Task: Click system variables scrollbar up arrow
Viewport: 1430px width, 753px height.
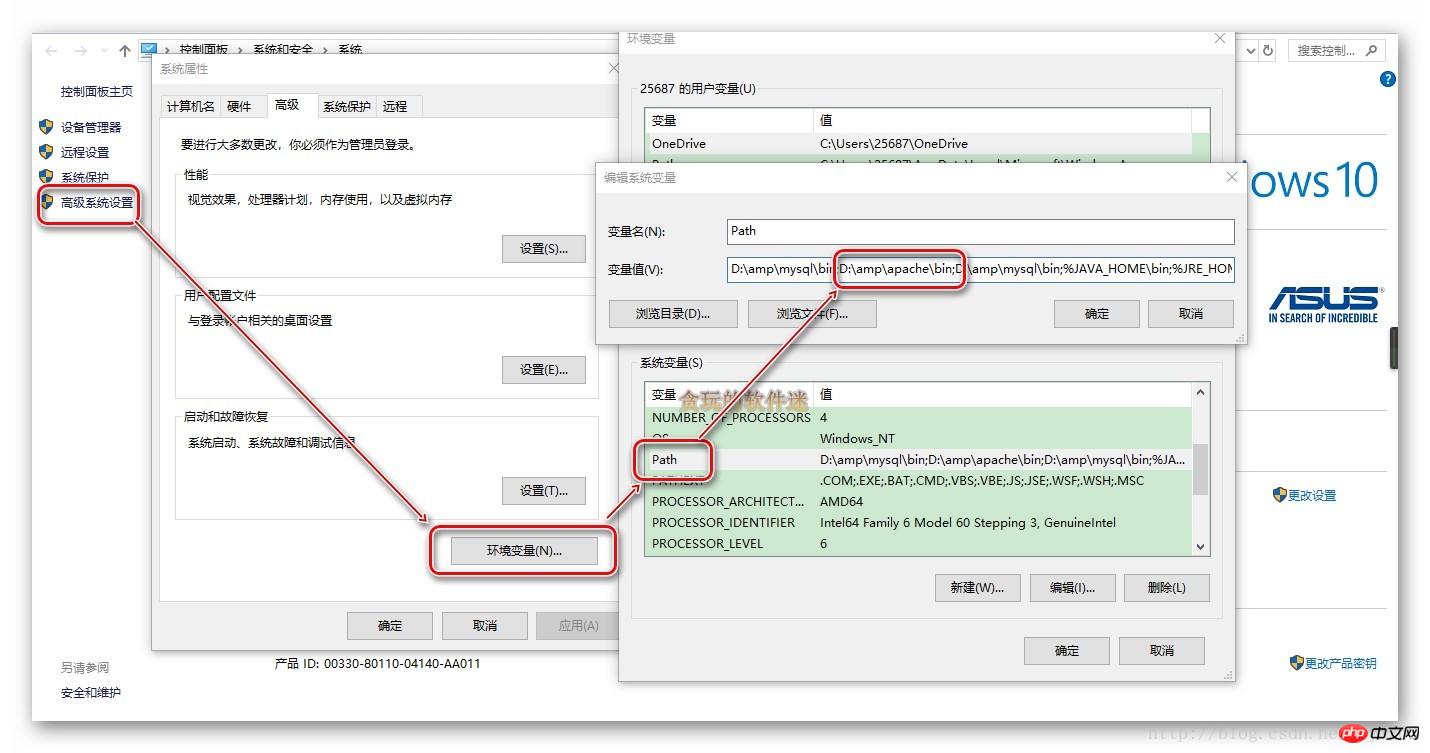Action: 1201,392
